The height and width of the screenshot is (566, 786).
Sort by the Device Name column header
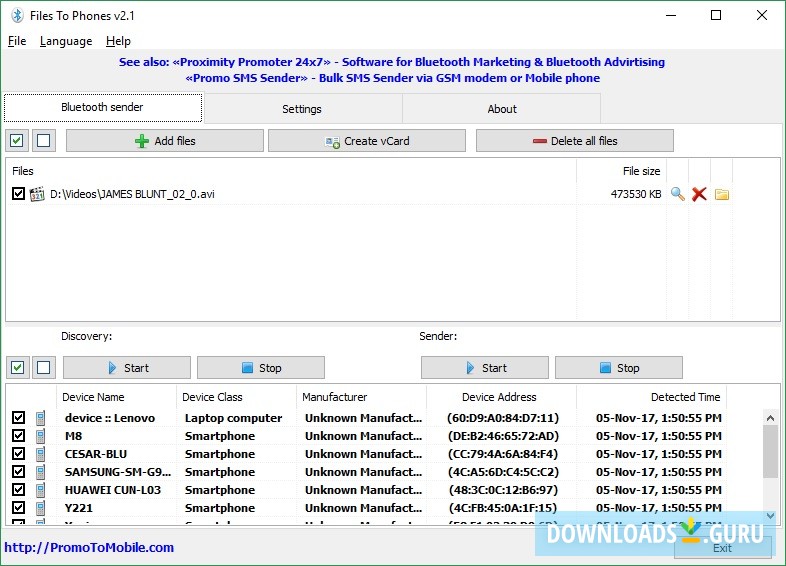116,397
